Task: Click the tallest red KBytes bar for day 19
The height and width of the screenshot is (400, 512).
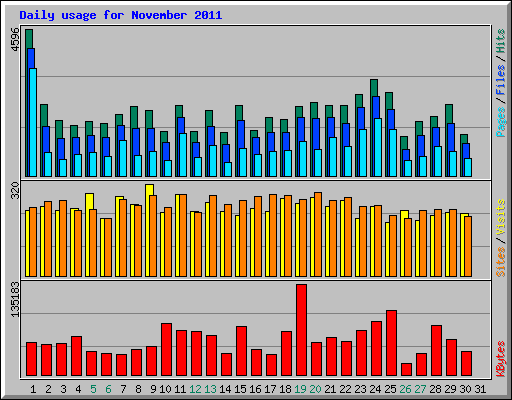Action: click(x=301, y=330)
